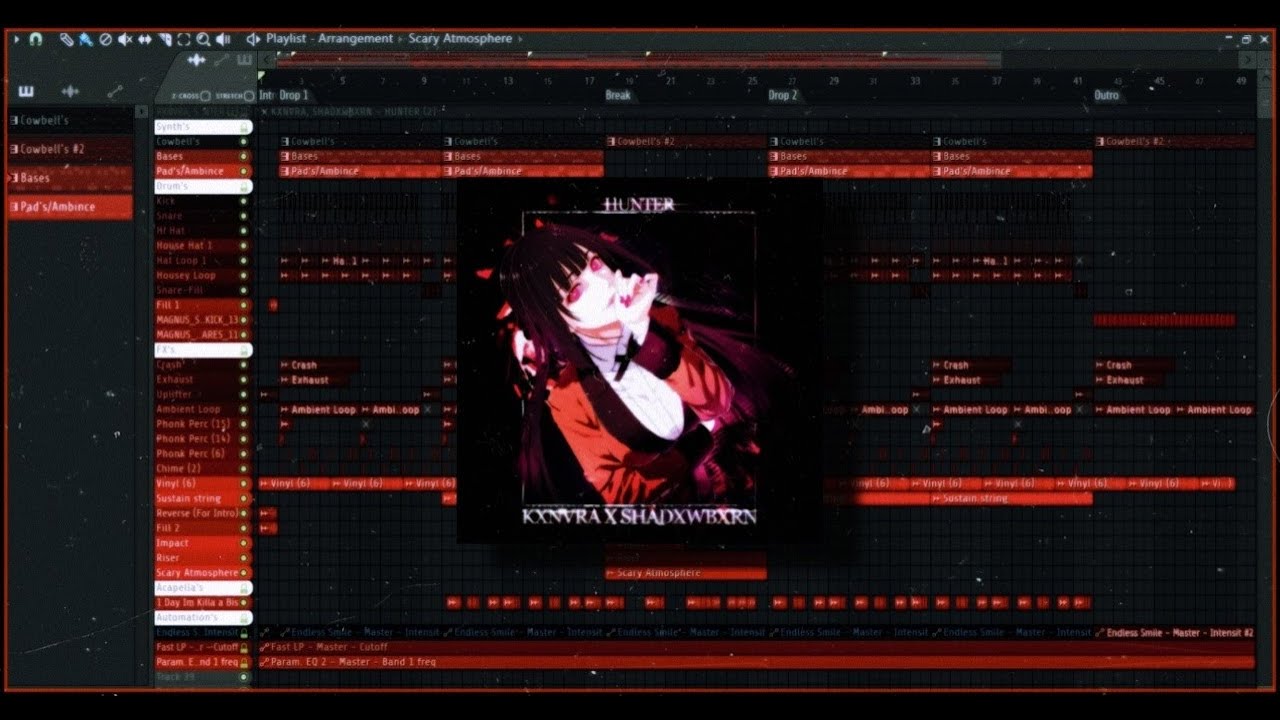Select the Delete tool

[105, 39]
